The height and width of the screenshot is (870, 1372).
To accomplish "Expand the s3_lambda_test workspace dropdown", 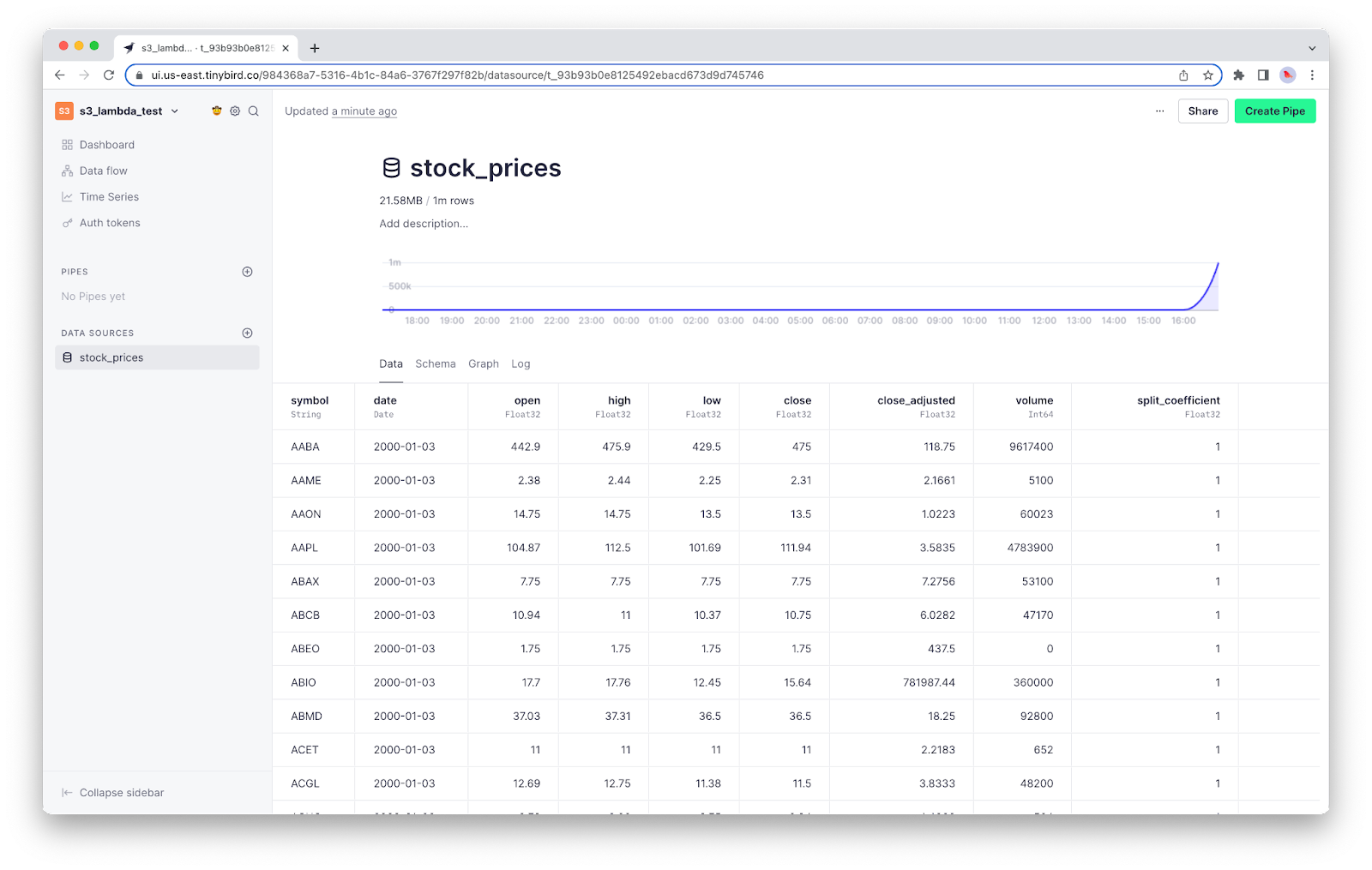I will click(x=175, y=111).
